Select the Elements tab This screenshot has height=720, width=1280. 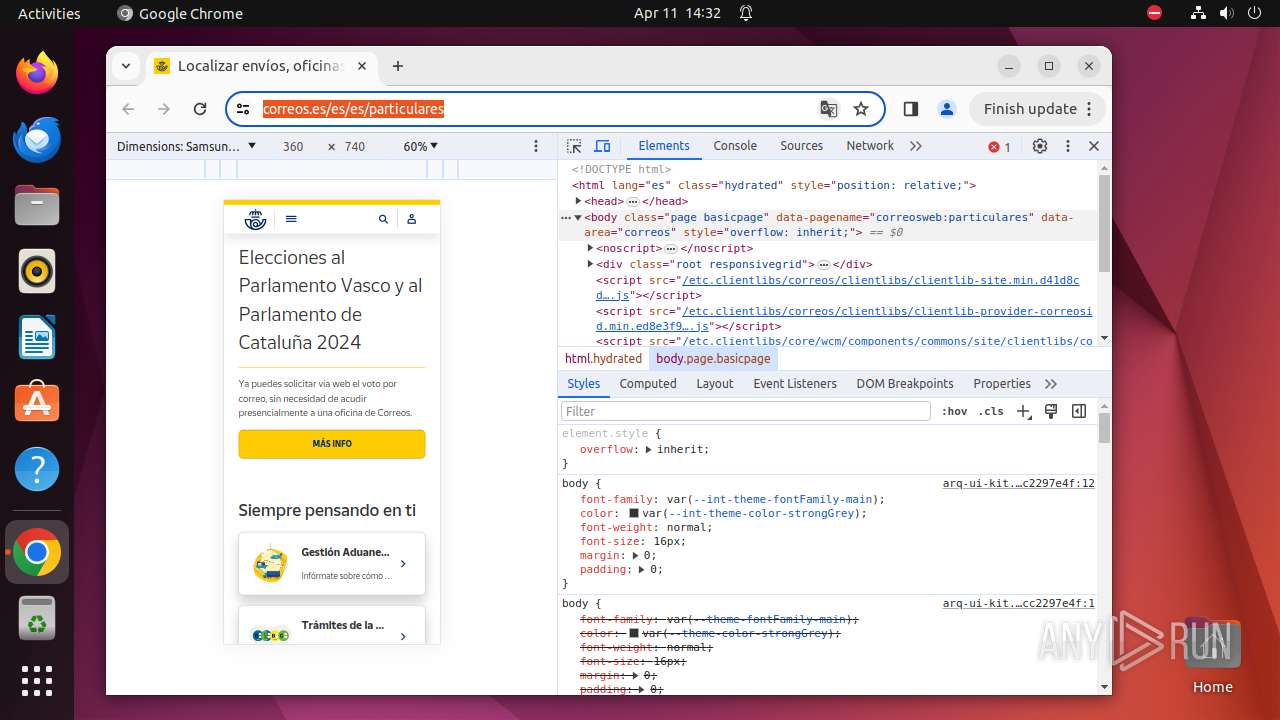point(664,146)
